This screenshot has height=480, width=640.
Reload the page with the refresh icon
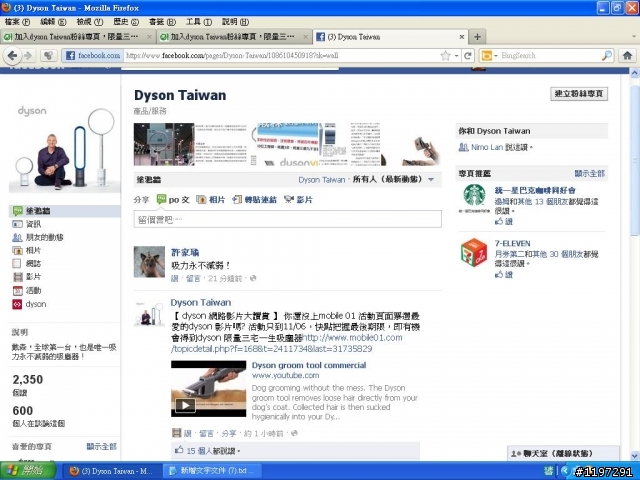click(x=468, y=56)
